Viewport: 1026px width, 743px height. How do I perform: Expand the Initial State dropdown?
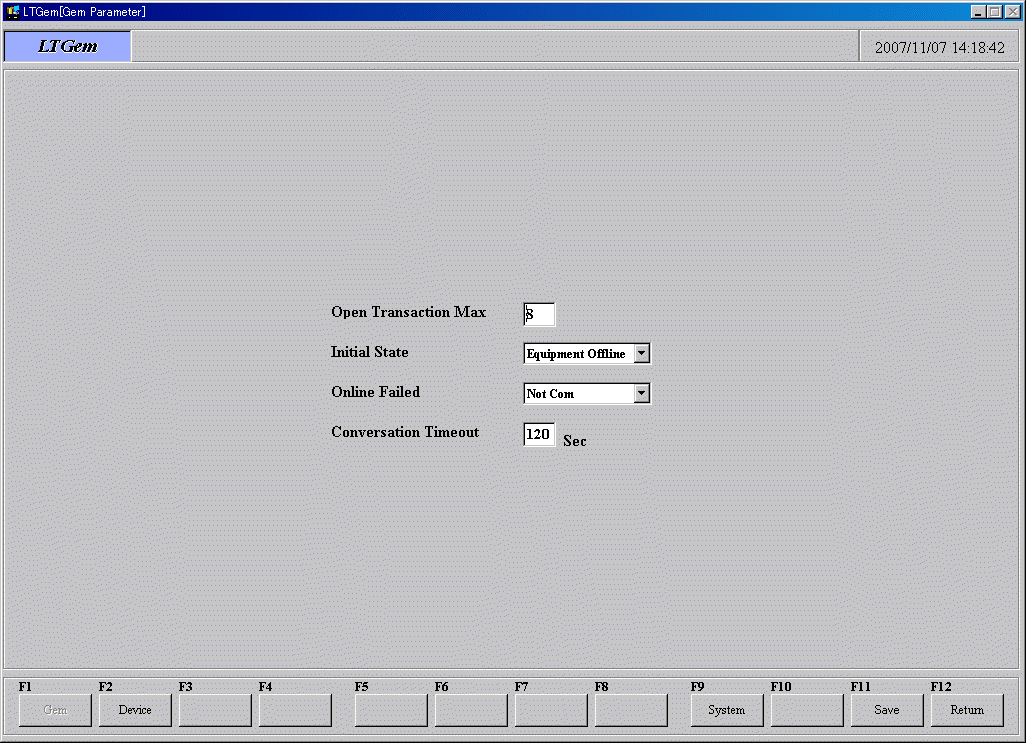pyautogui.click(x=642, y=353)
